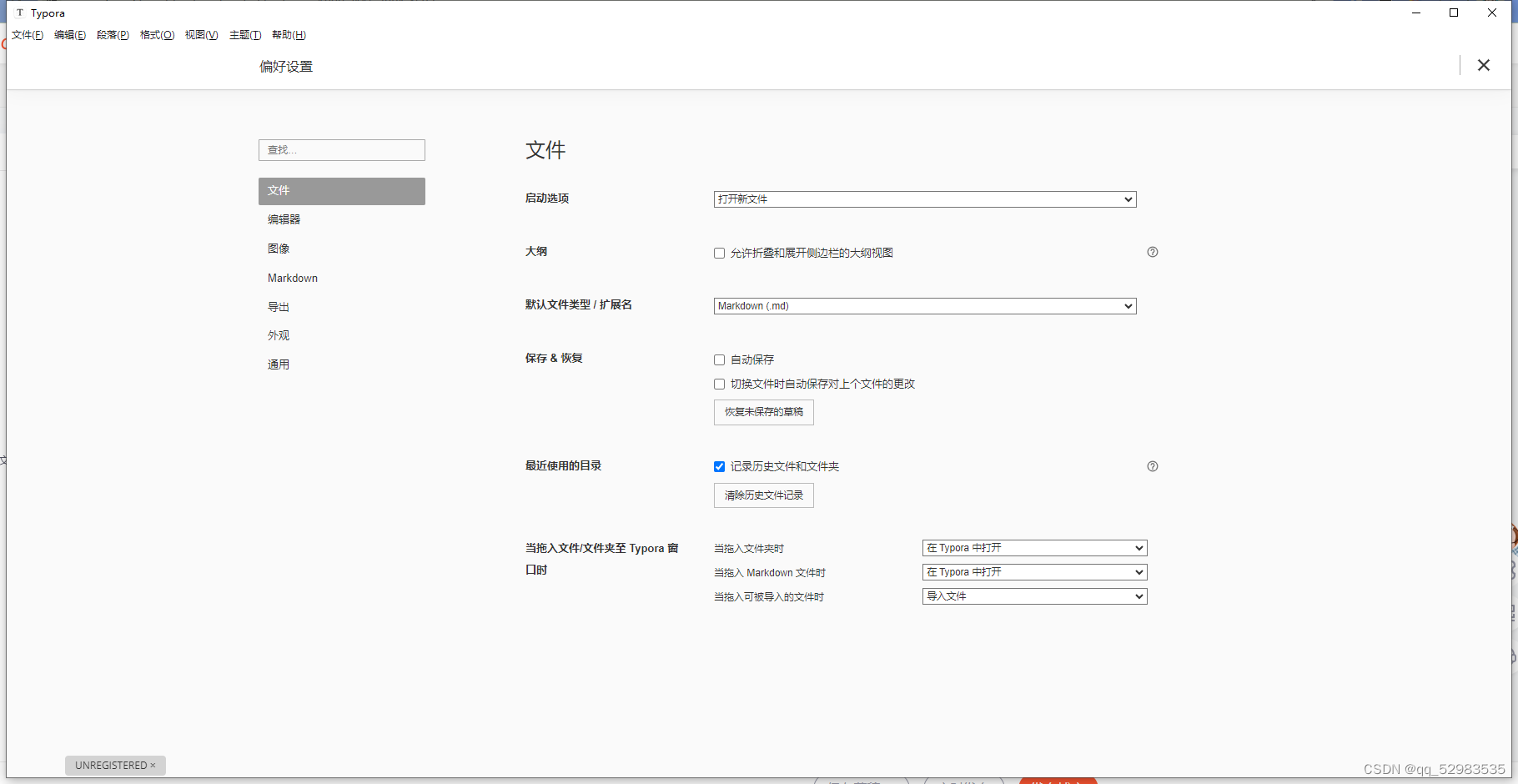The height and width of the screenshot is (784, 1518).
Task: Open the 段落(P) menu
Action: (x=113, y=35)
